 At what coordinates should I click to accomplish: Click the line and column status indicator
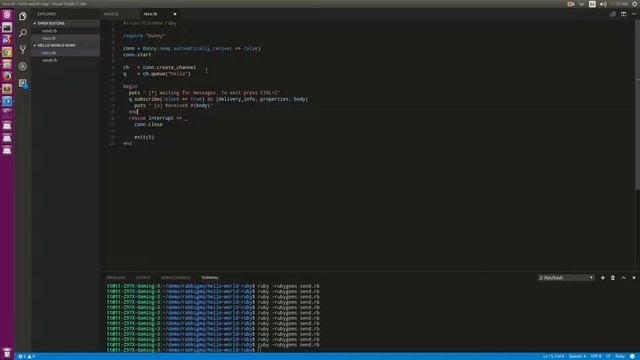(x=553, y=356)
